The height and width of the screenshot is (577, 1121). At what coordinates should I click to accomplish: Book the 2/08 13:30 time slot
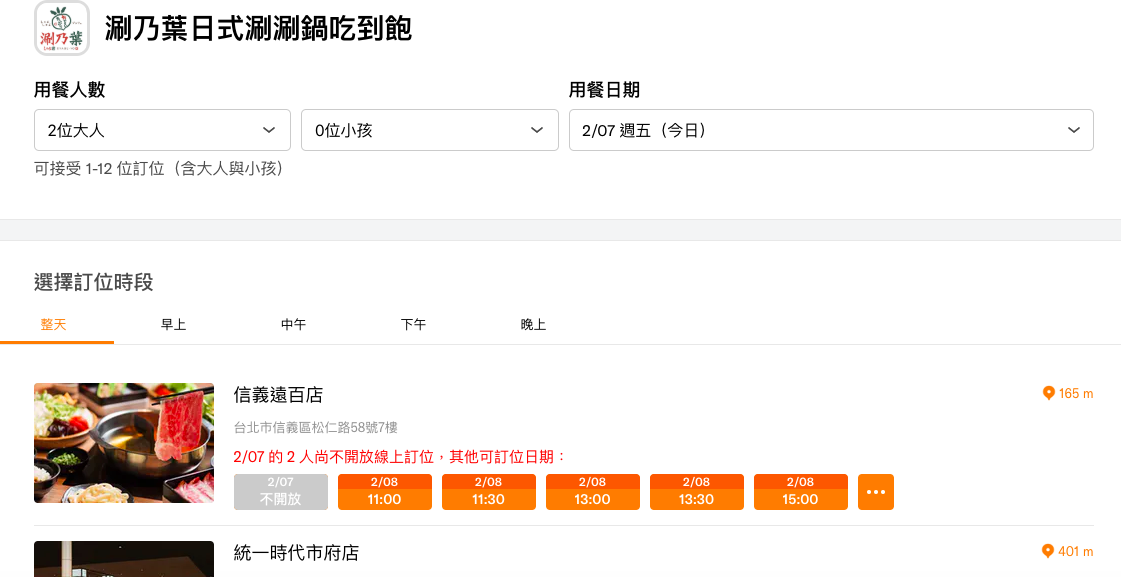click(x=697, y=492)
